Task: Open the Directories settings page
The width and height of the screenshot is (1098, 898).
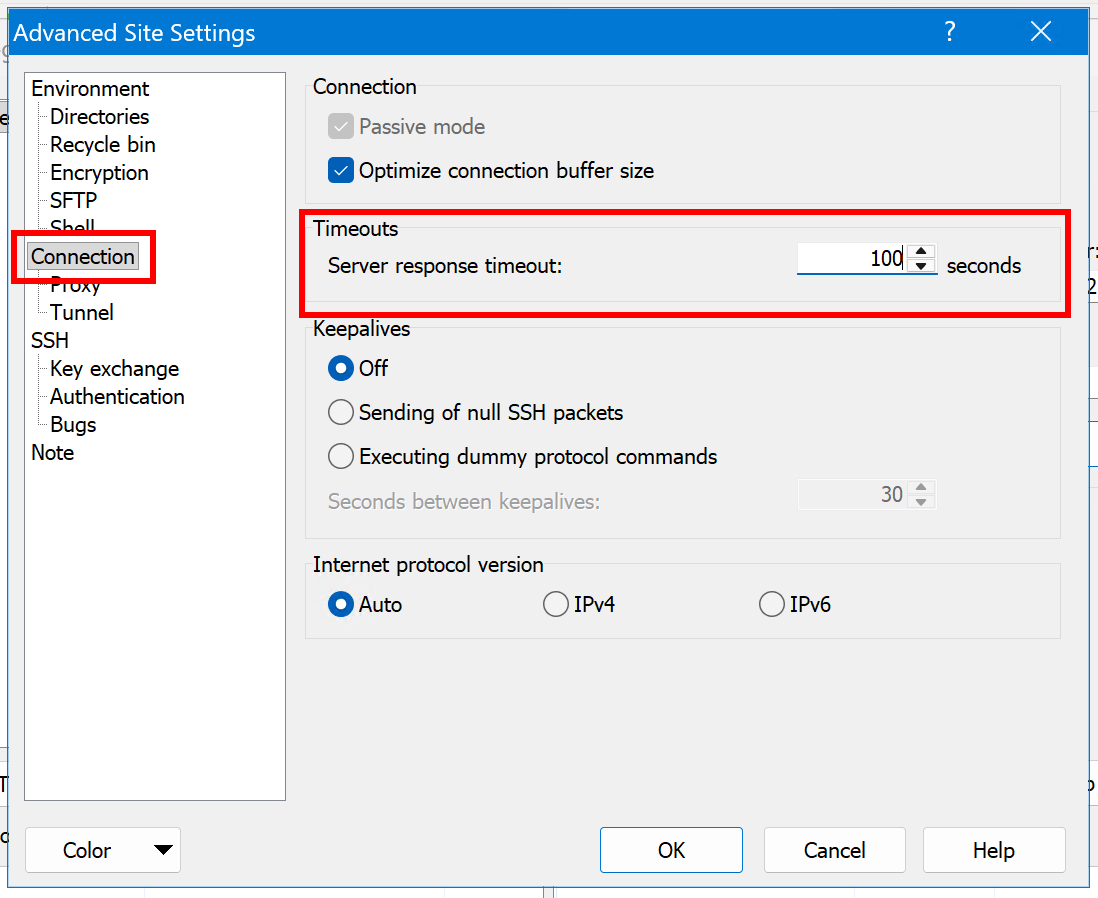Action: pyautogui.click(x=99, y=117)
